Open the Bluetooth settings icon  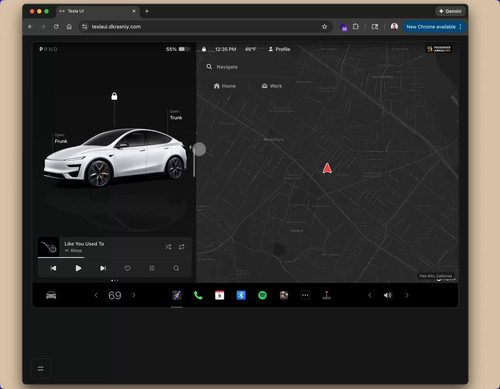[x=241, y=295]
